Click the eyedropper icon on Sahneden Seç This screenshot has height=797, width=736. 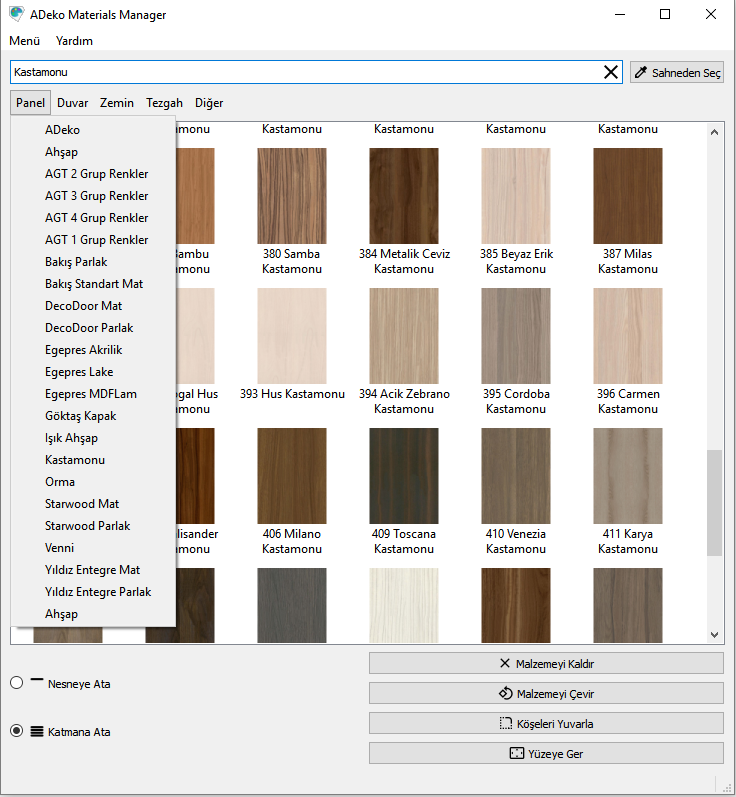[641, 72]
